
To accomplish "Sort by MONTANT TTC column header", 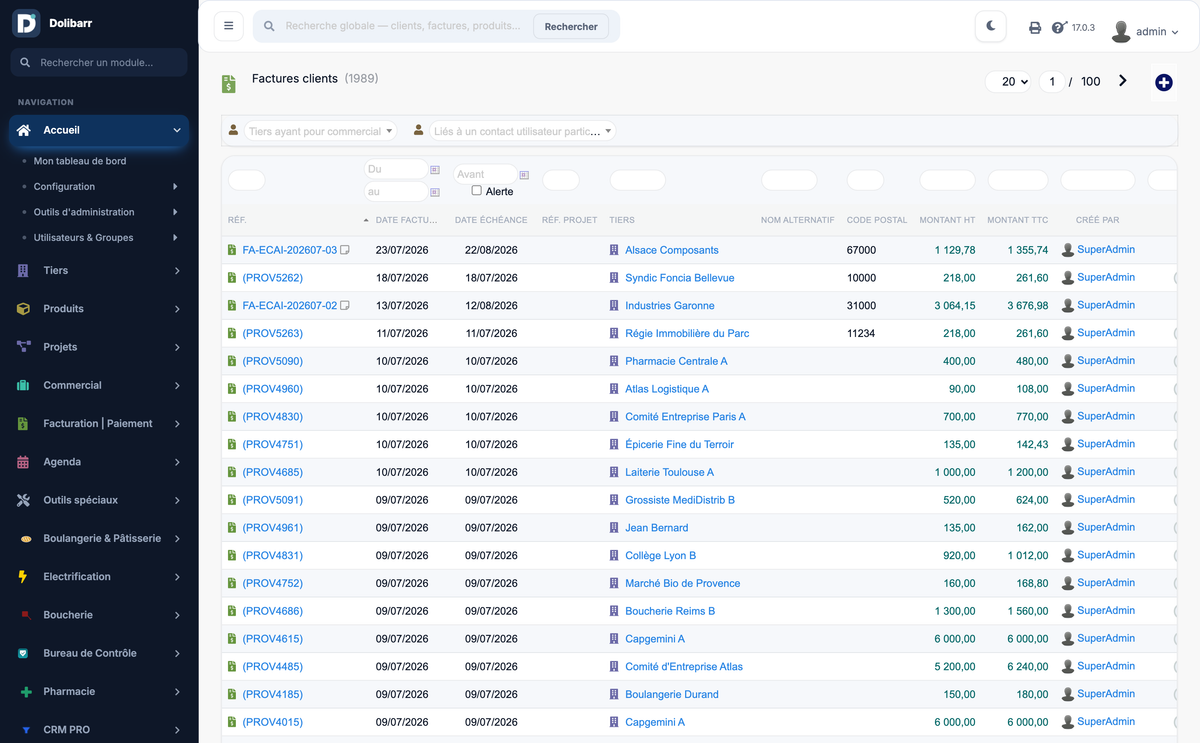I will (x=1018, y=220).
